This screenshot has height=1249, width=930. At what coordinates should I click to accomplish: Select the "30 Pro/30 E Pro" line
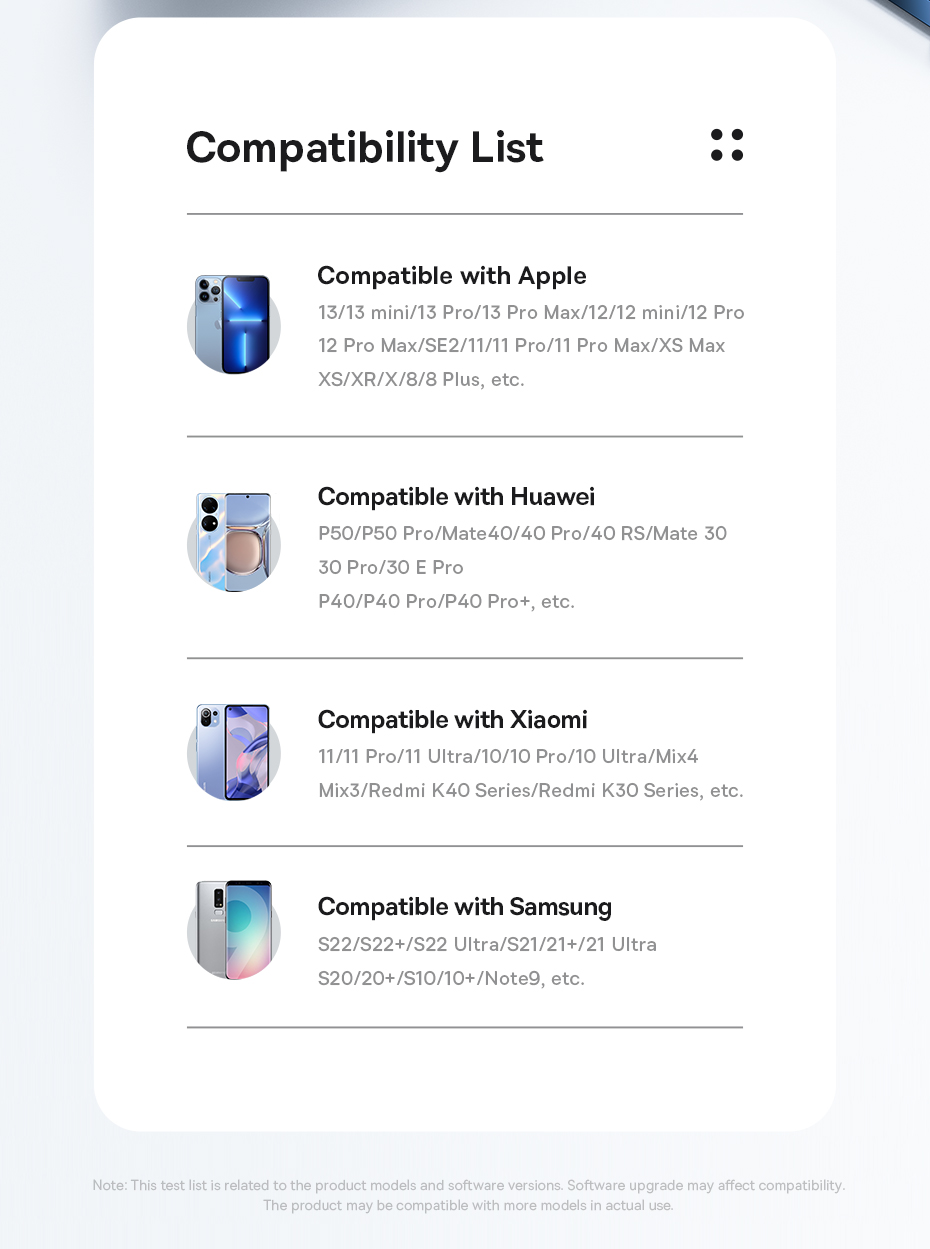[391, 568]
